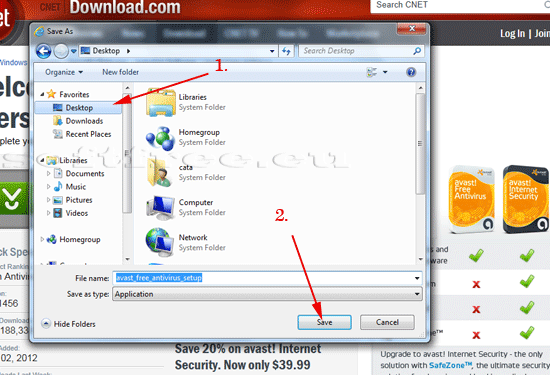This screenshot has height=375, width=550.
Task: Click Log In link on Download.com page
Action: pyautogui.click(x=512, y=33)
